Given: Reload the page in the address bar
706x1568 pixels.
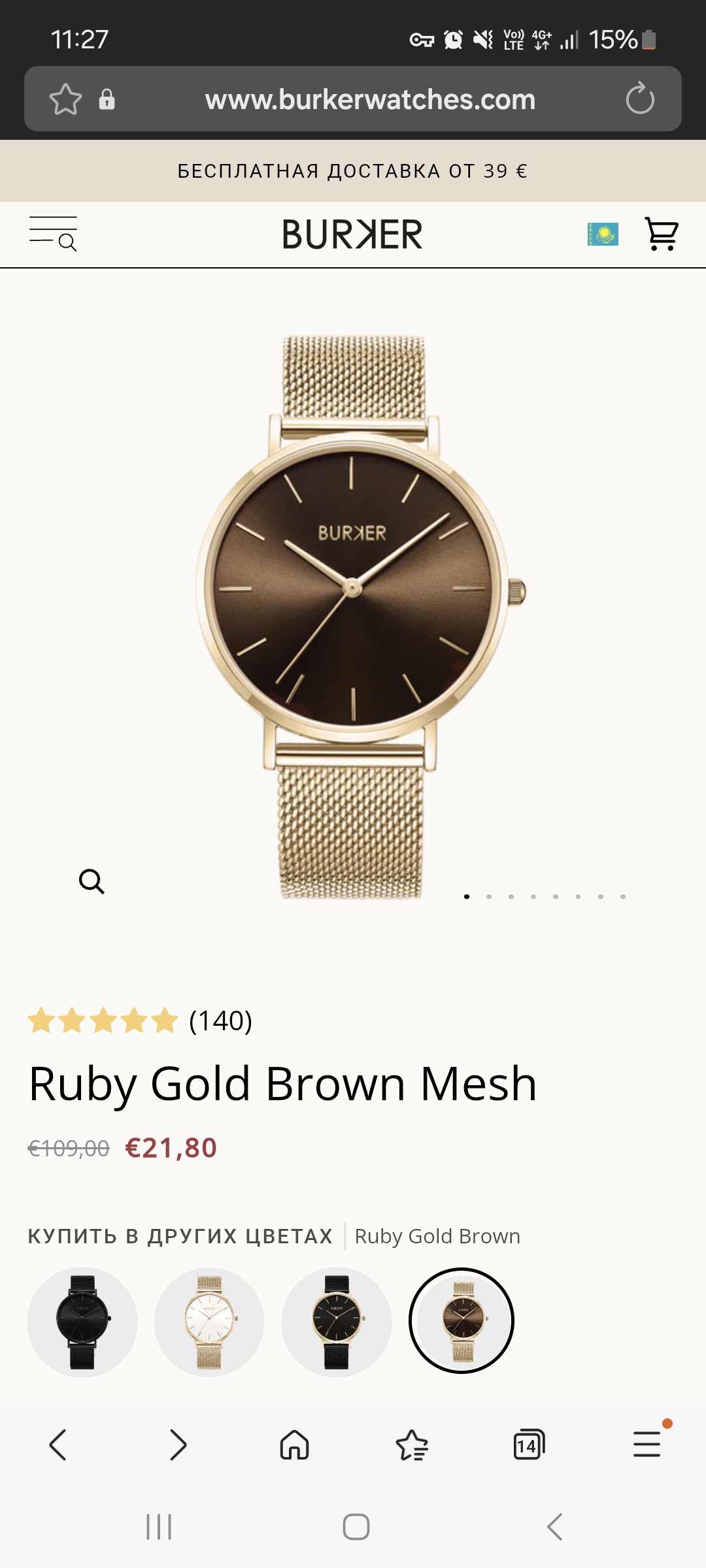Looking at the screenshot, I should [639, 99].
